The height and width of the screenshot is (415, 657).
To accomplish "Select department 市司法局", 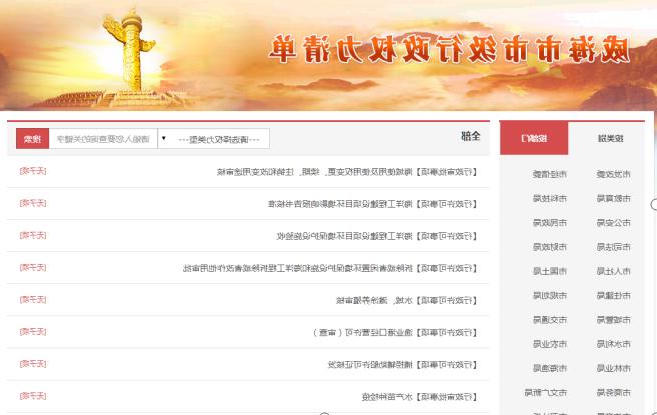I will click(x=613, y=247).
